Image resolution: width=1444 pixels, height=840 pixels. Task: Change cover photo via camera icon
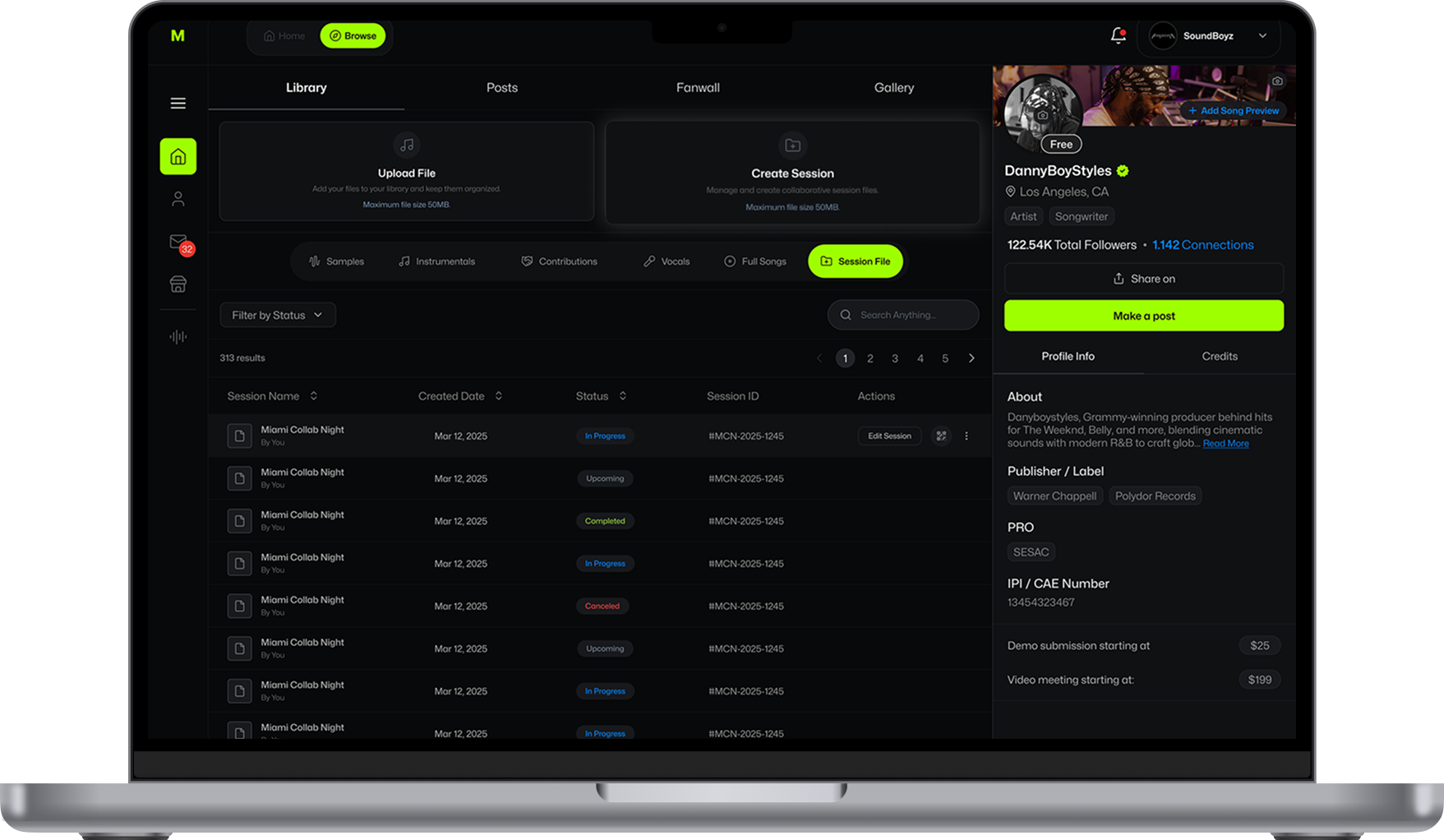click(x=1276, y=81)
